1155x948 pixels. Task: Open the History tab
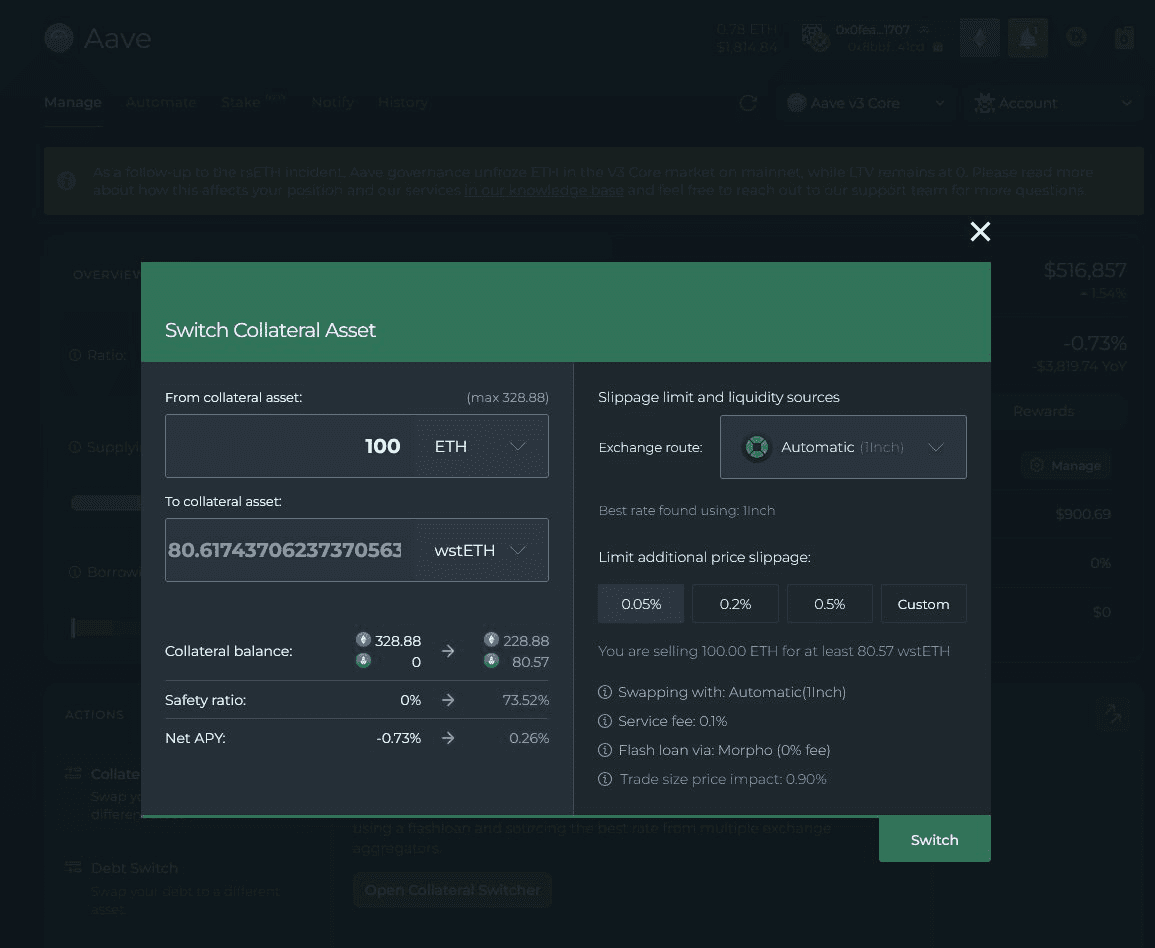[403, 102]
